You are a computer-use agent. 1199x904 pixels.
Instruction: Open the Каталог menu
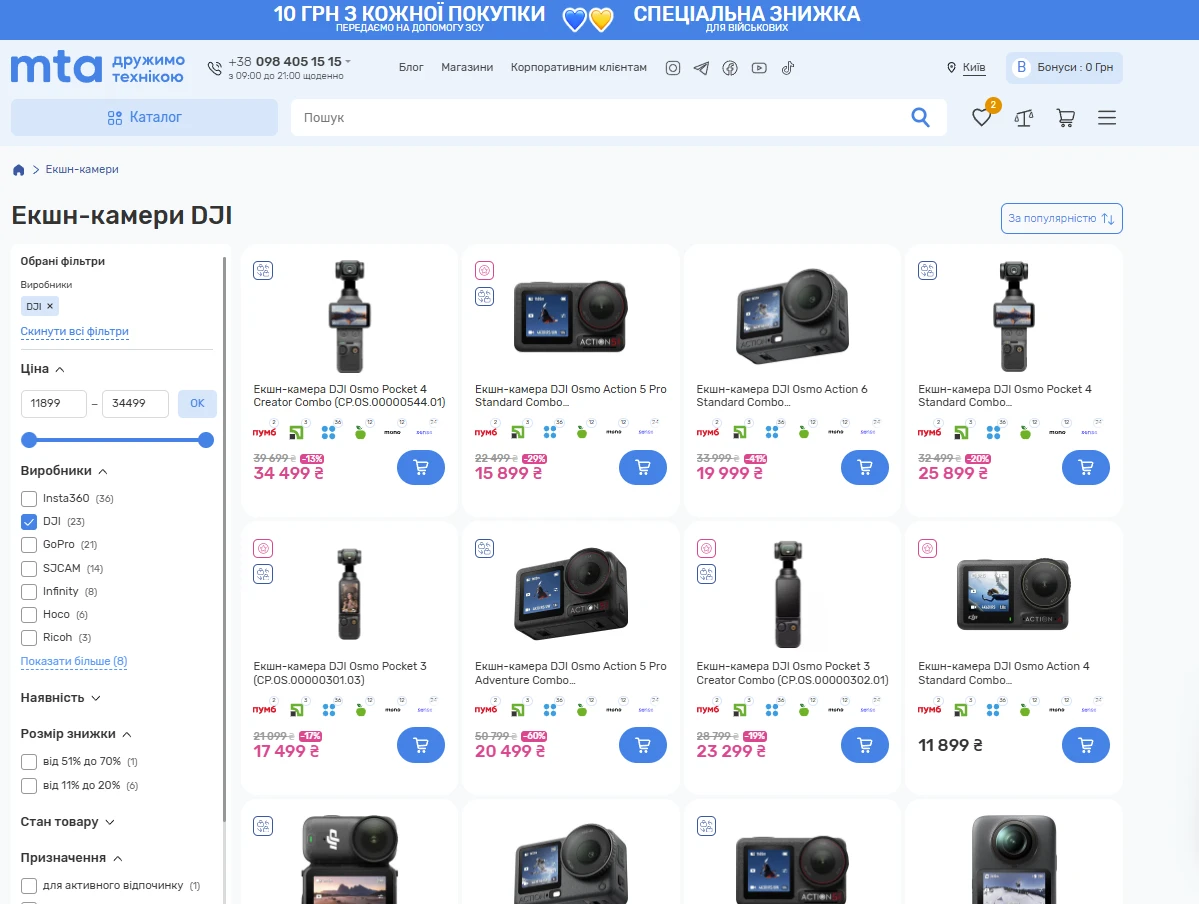pyautogui.click(x=144, y=117)
